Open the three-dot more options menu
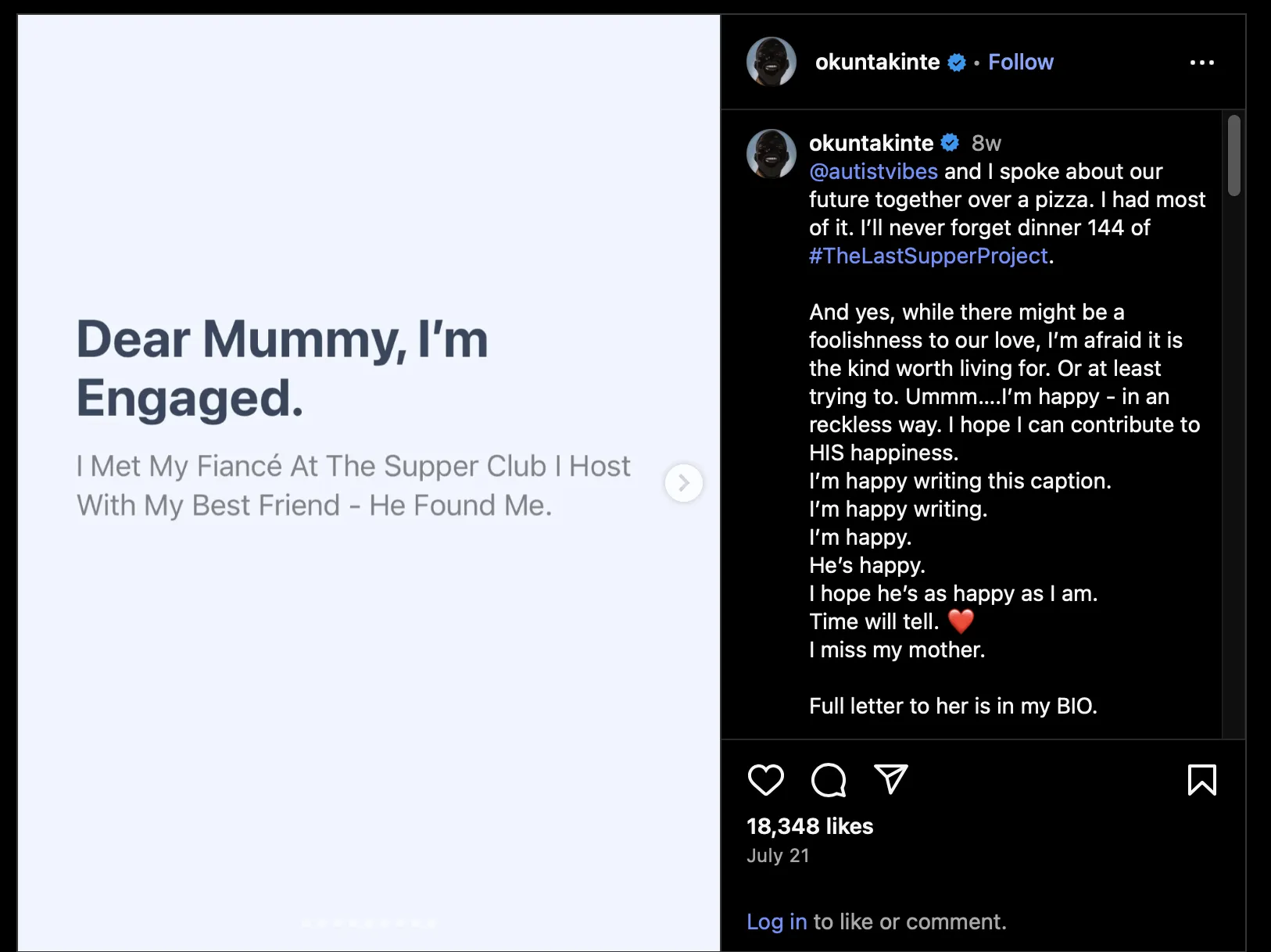Image resolution: width=1271 pixels, height=952 pixels. 1201,63
